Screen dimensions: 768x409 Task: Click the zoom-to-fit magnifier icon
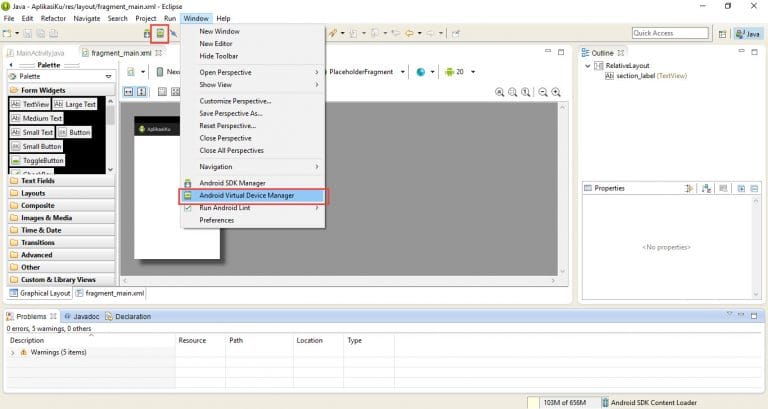click(512, 92)
